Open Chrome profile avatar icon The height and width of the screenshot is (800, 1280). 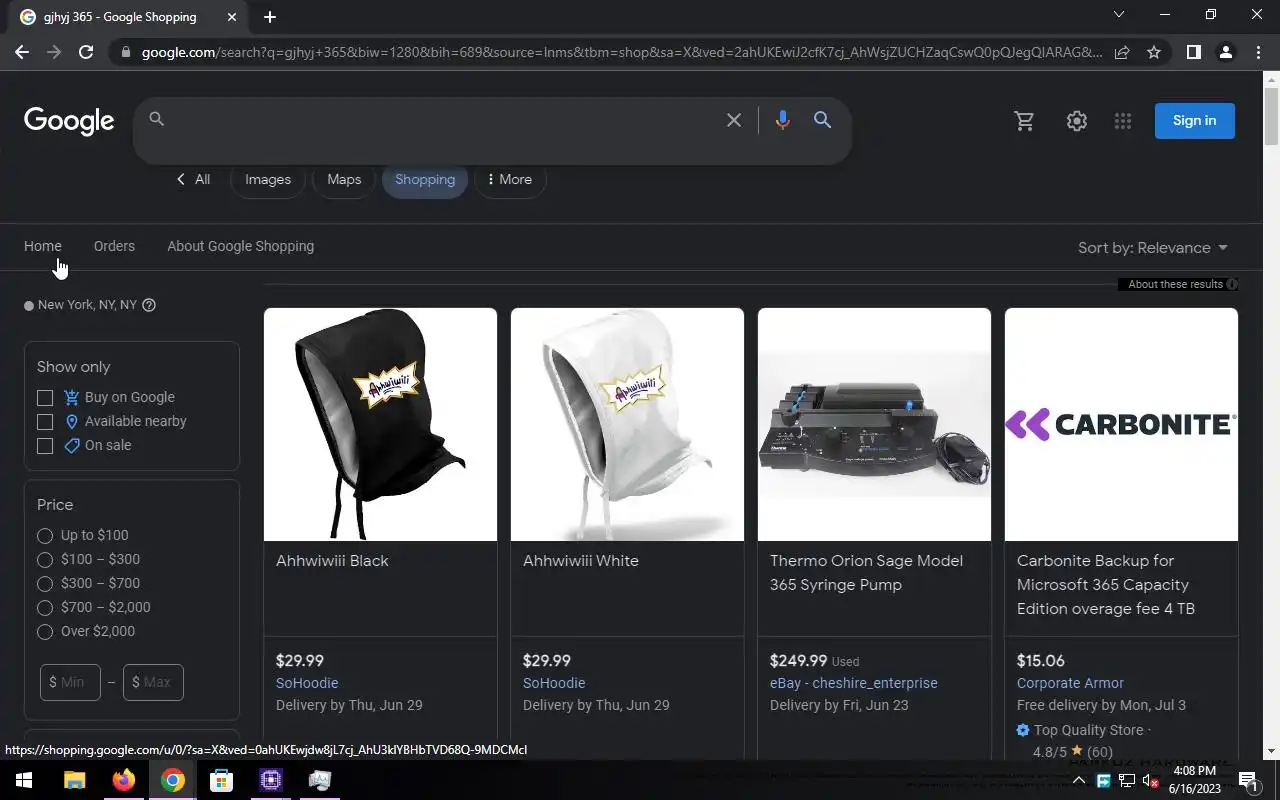click(x=1225, y=52)
